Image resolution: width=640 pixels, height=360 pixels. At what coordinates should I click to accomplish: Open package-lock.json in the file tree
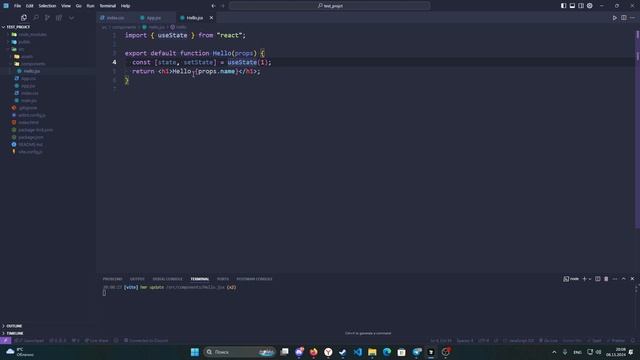(48, 130)
